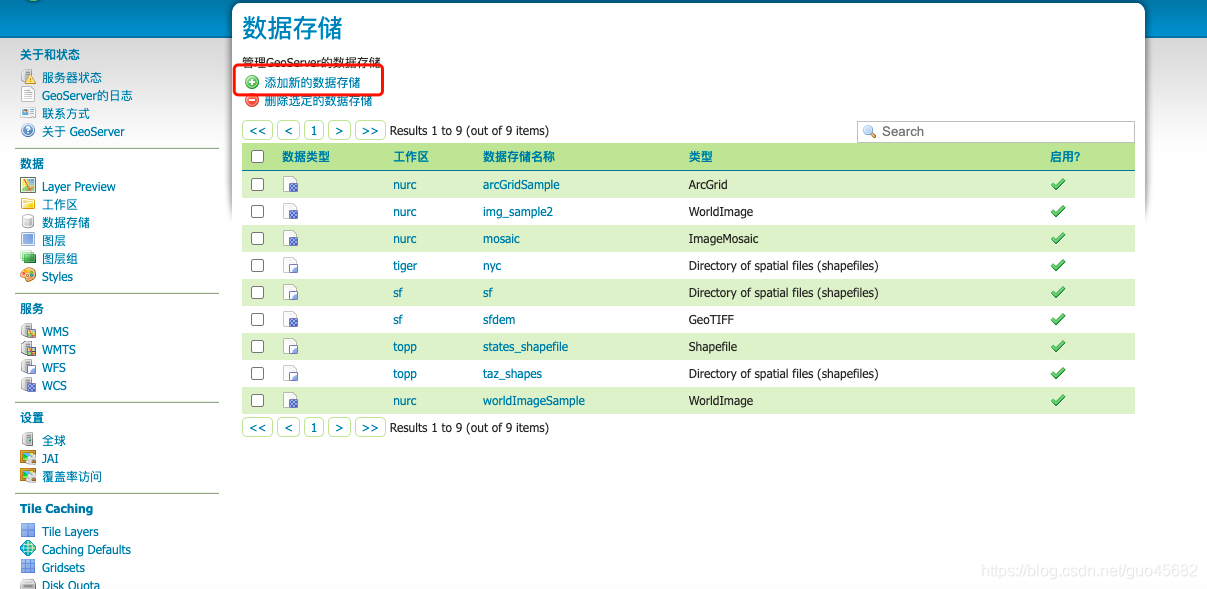Check the states_shapefile row checkbox

pos(258,346)
